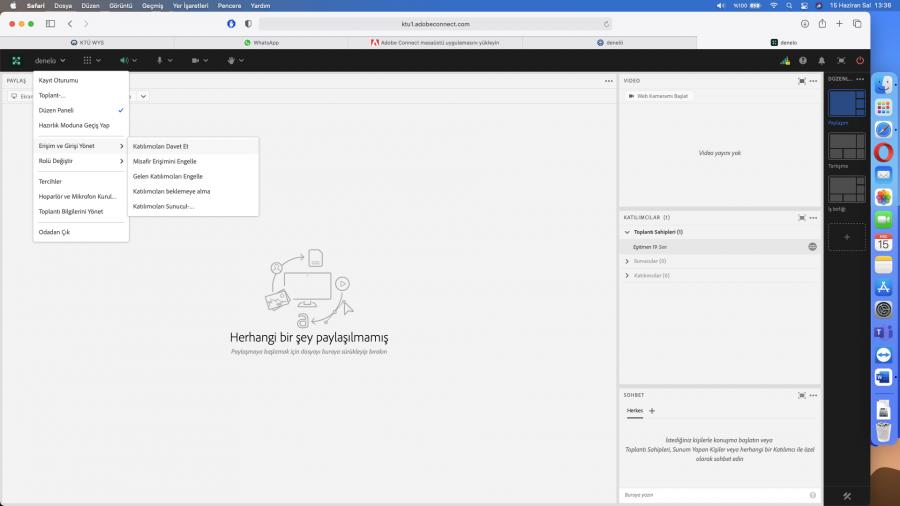Toggle the webcam icon in top bar

(195, 60)
